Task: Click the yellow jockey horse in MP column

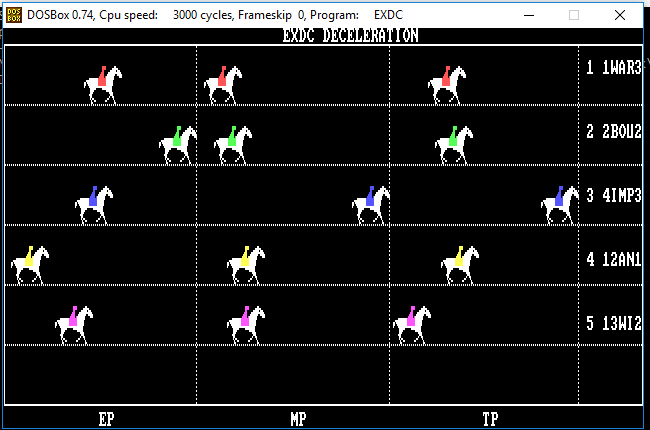Action: tap(246, 265)
